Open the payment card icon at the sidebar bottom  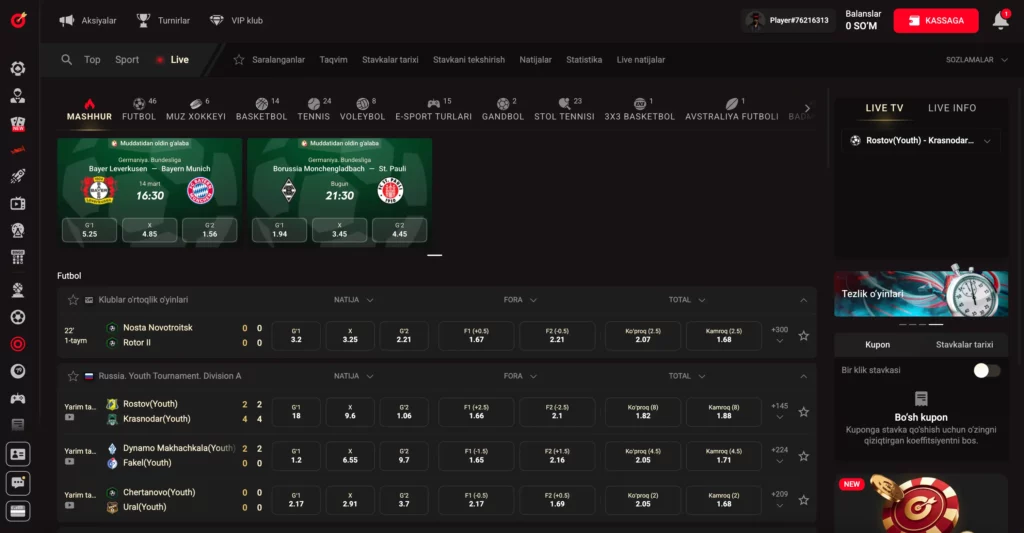pos(18,511)
